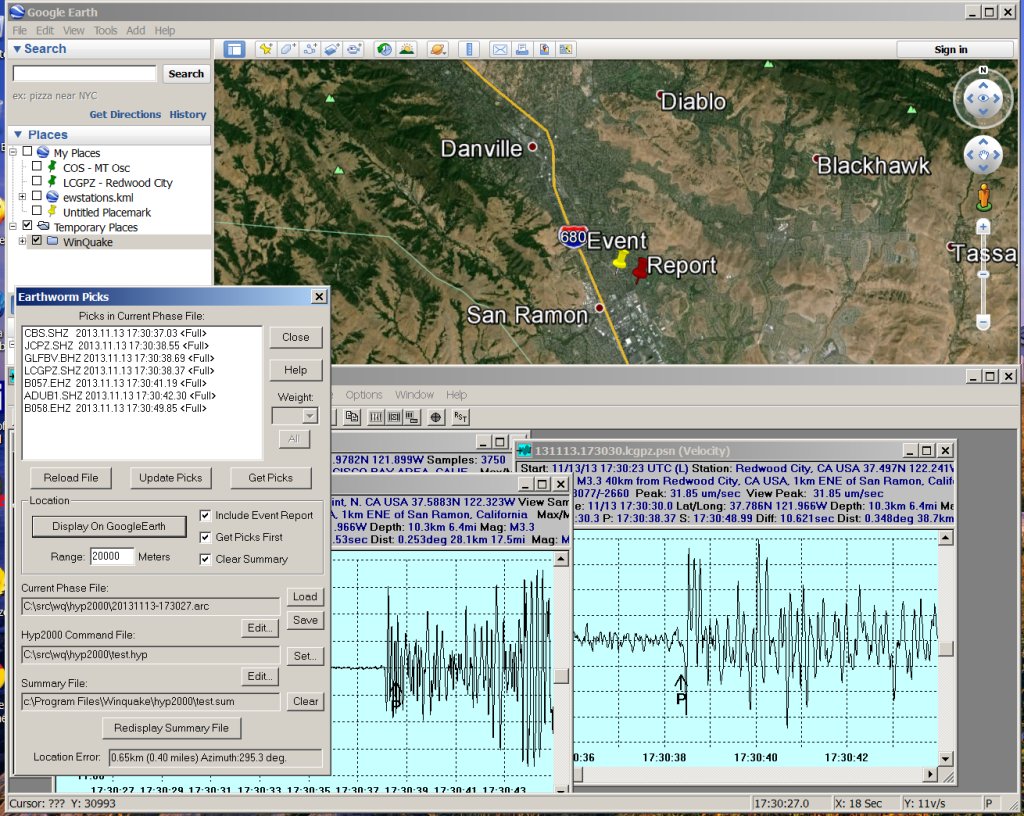Uncheck the Temporary Places checkbox
Viewport: 1024px width, 816px height.
(27, 225)
